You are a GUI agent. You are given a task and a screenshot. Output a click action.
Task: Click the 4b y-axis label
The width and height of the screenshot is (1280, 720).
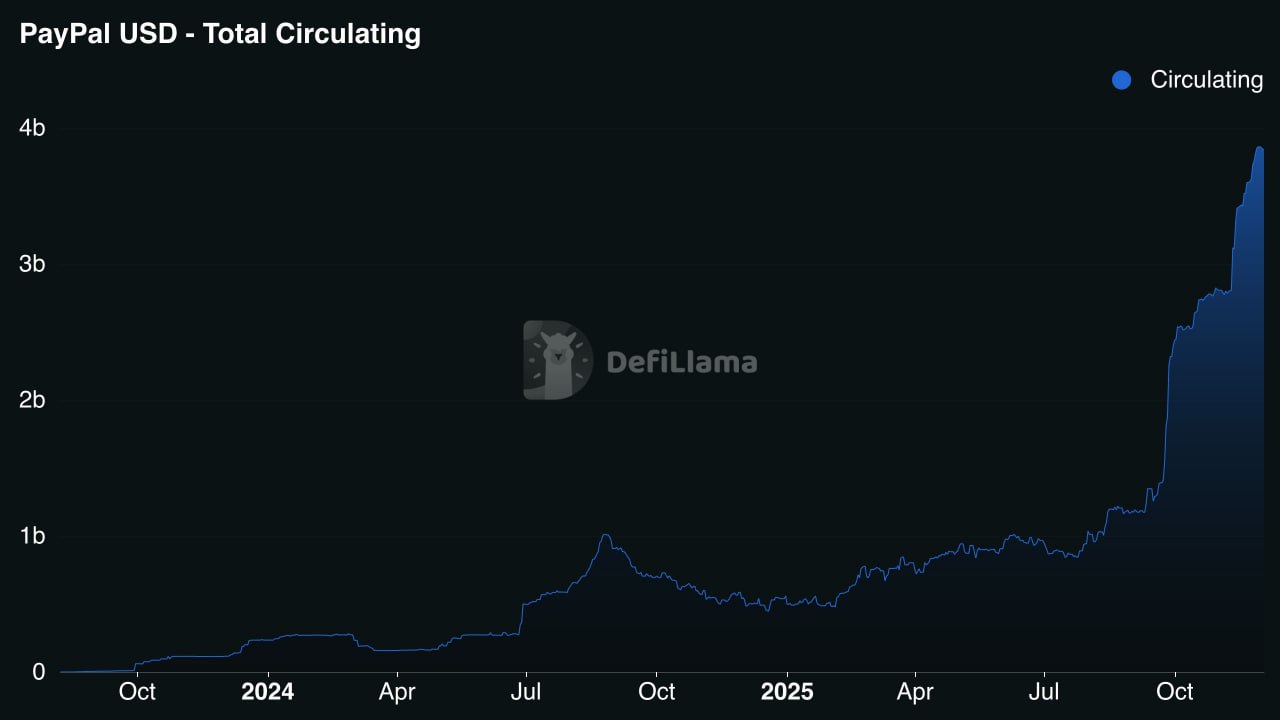(x=33, y=128)
